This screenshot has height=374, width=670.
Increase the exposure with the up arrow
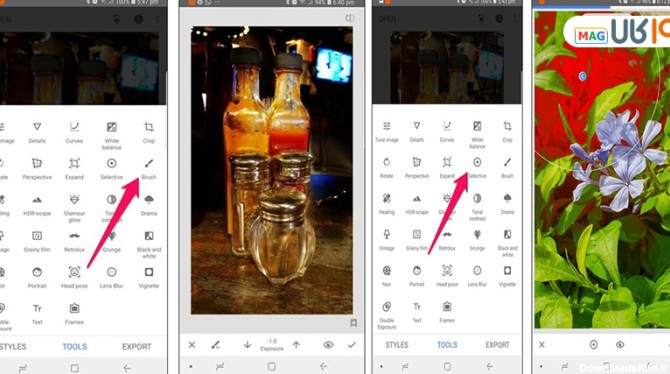(x=296, y=345)
